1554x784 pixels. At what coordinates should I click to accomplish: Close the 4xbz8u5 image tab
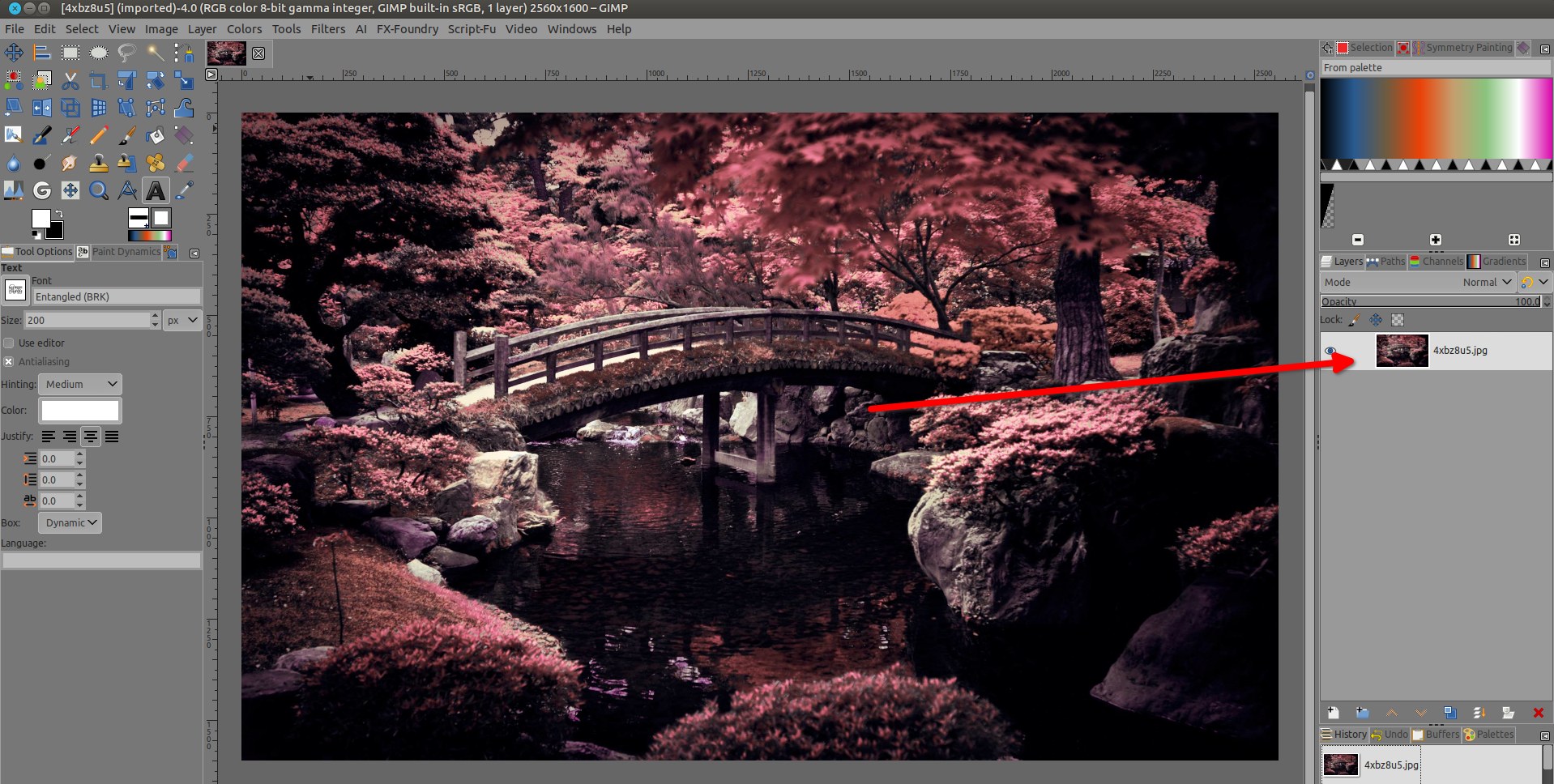pyautogui.click(x=258, y=53)
